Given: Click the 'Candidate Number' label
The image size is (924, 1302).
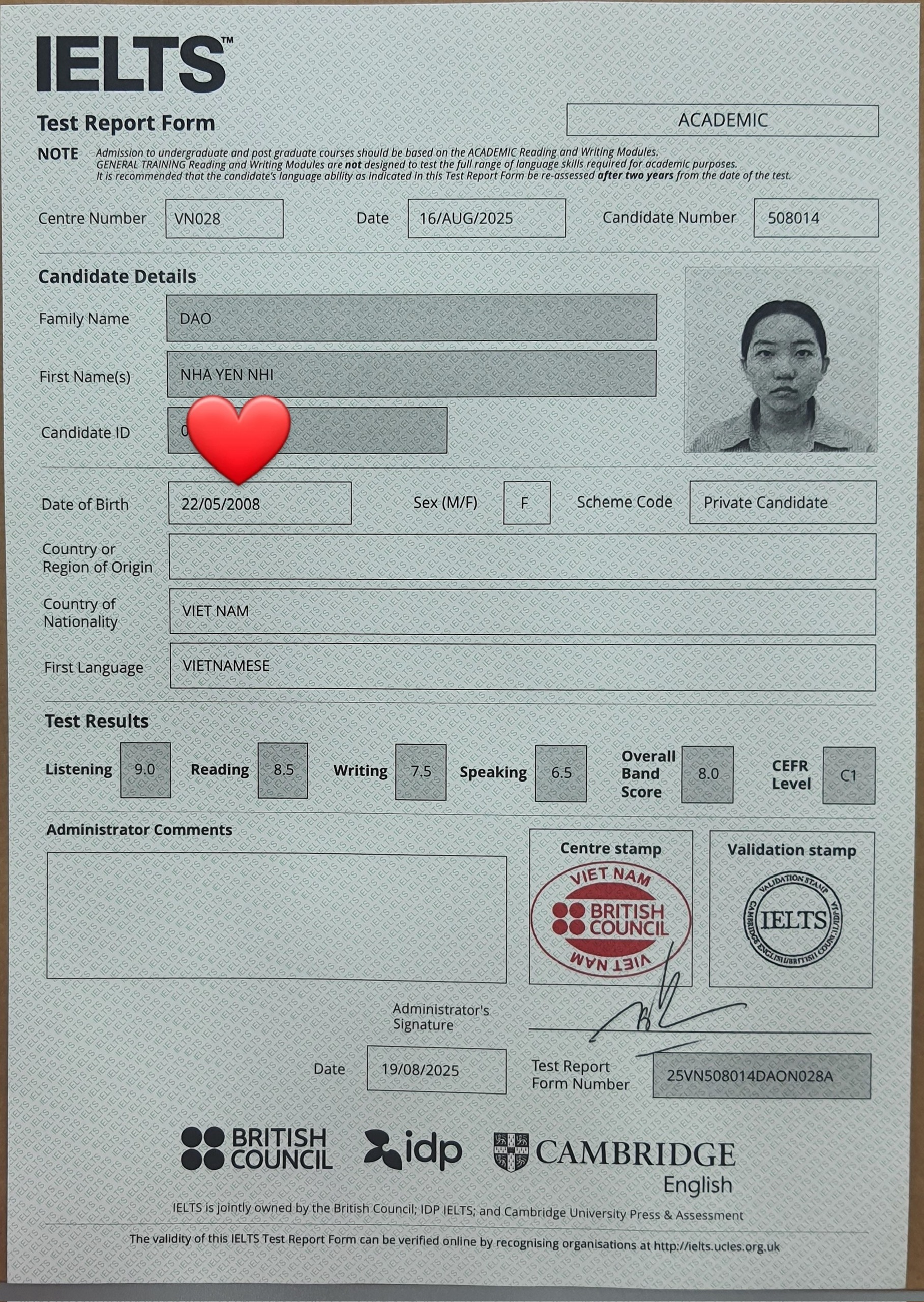Looking at the screenshot, I should point(669,218).
